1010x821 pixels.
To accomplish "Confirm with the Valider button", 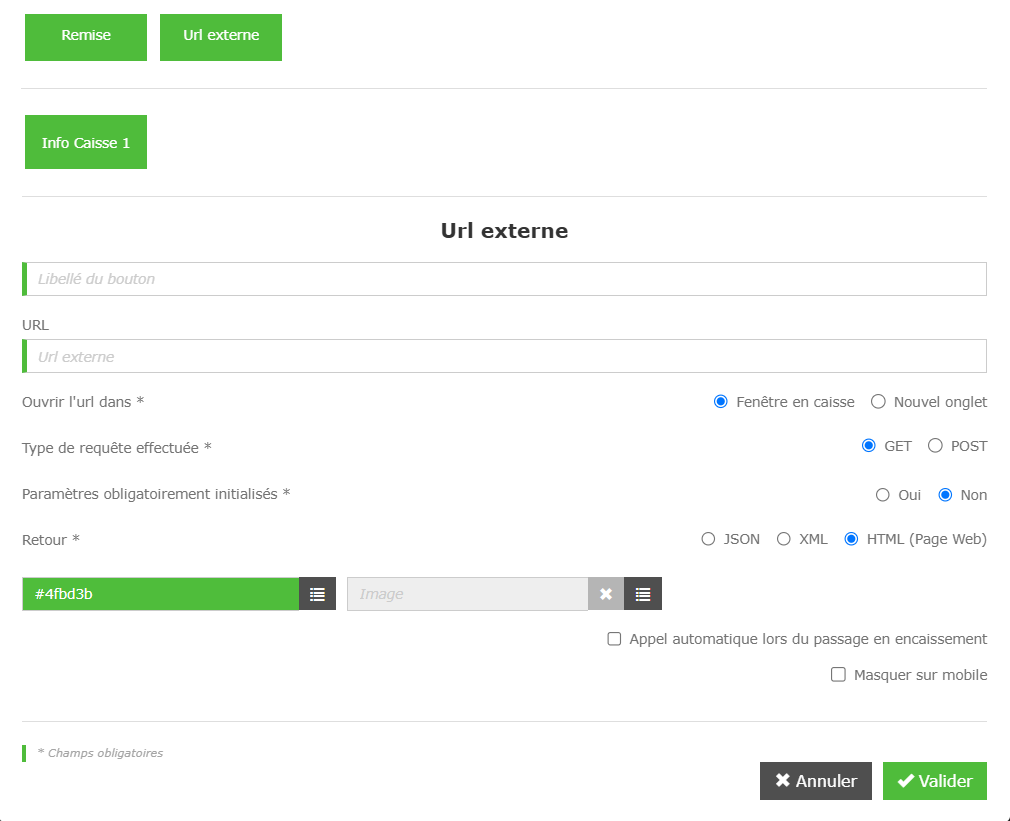I will pyautogui.click(x=935, y=781).
